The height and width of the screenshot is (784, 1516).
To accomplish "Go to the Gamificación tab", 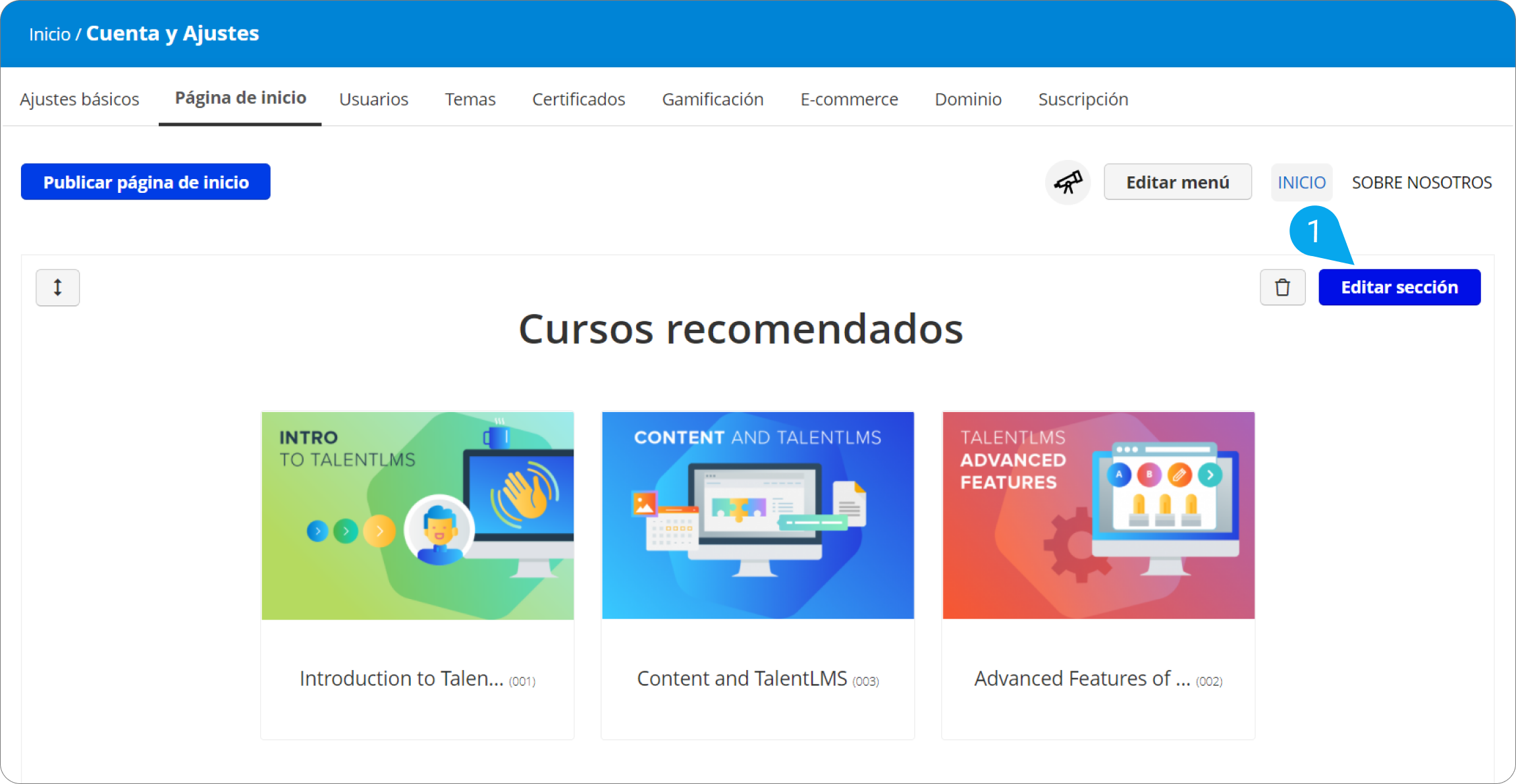I will (713, 99).
